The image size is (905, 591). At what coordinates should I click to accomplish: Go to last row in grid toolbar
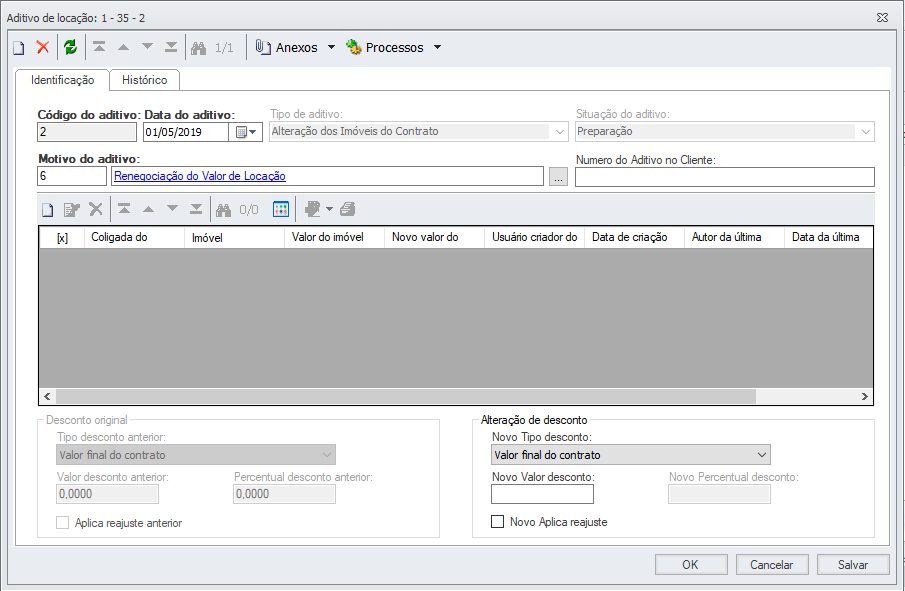(x=196, y=209)
